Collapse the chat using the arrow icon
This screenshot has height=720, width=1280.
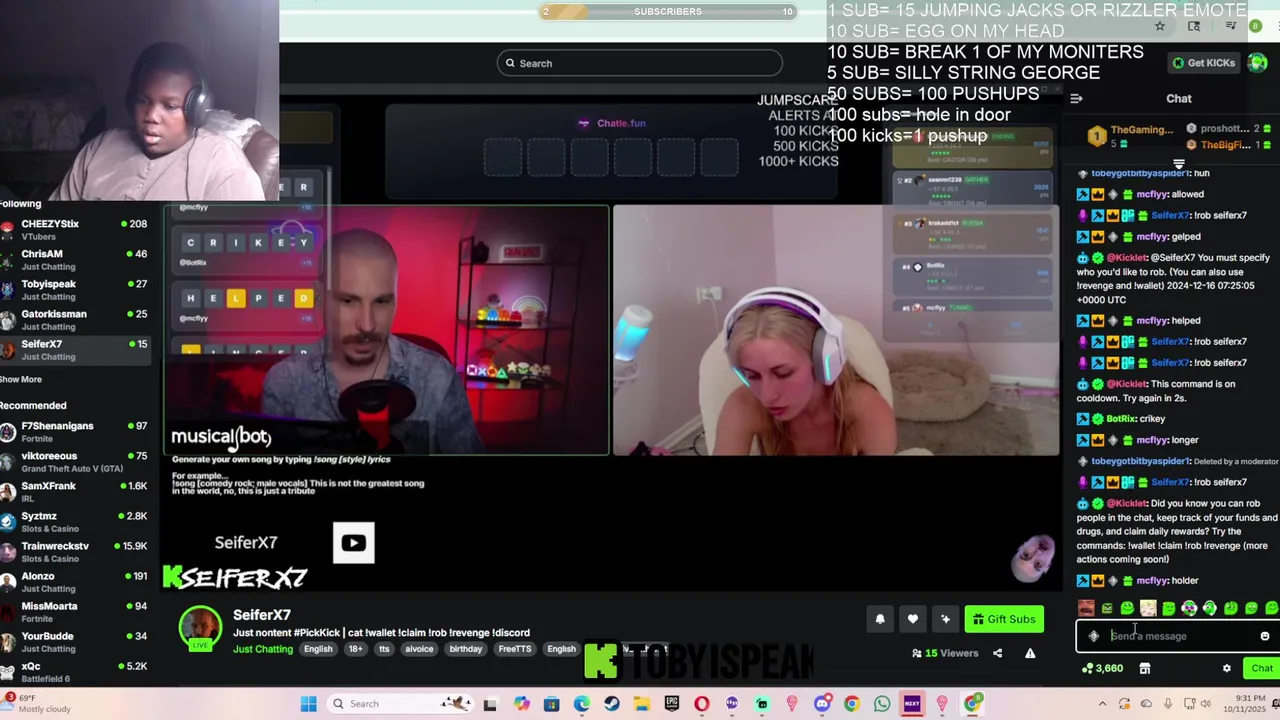[x=1076, y=98]
